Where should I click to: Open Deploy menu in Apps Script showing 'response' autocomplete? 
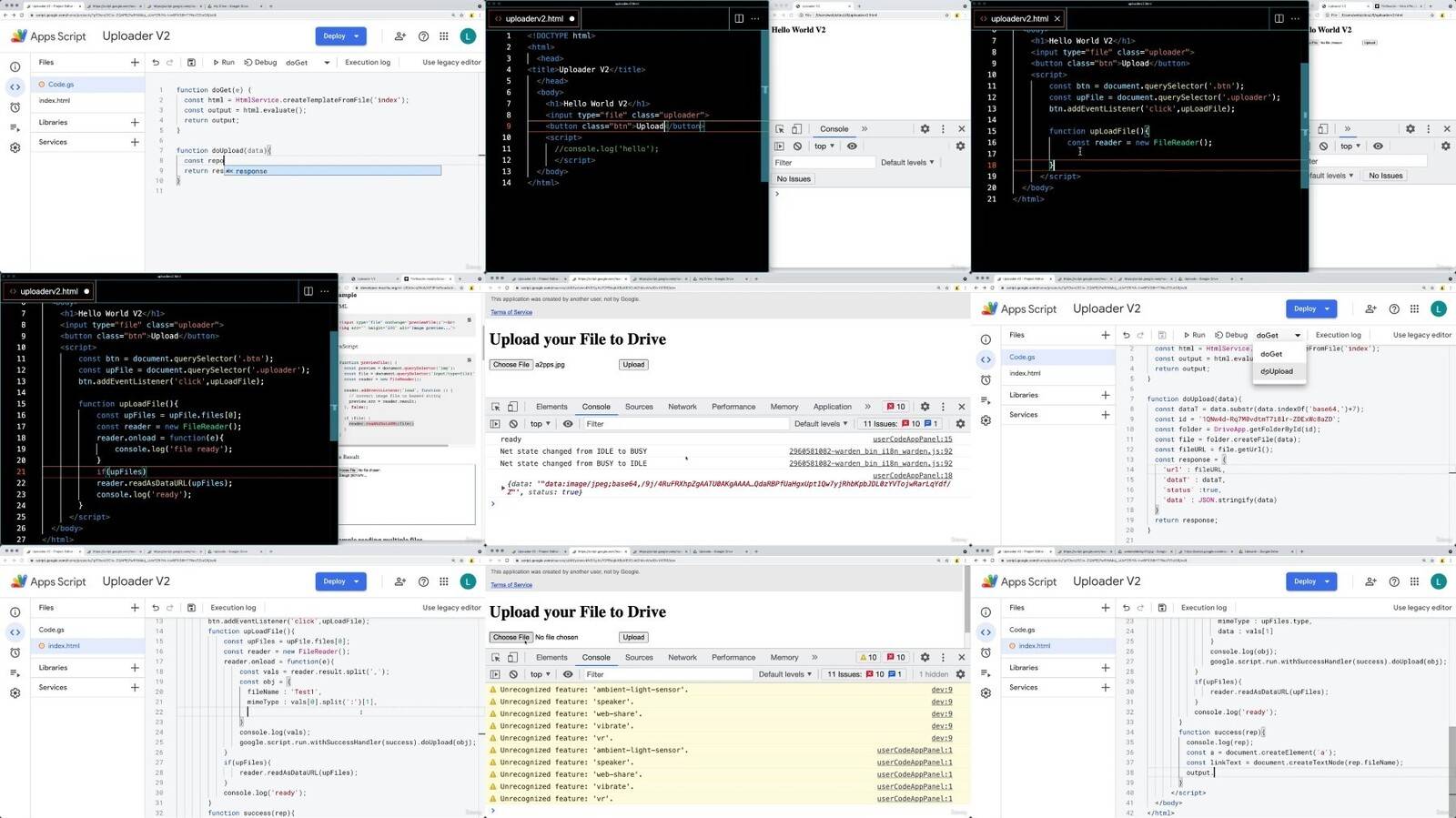pos(341,36)
